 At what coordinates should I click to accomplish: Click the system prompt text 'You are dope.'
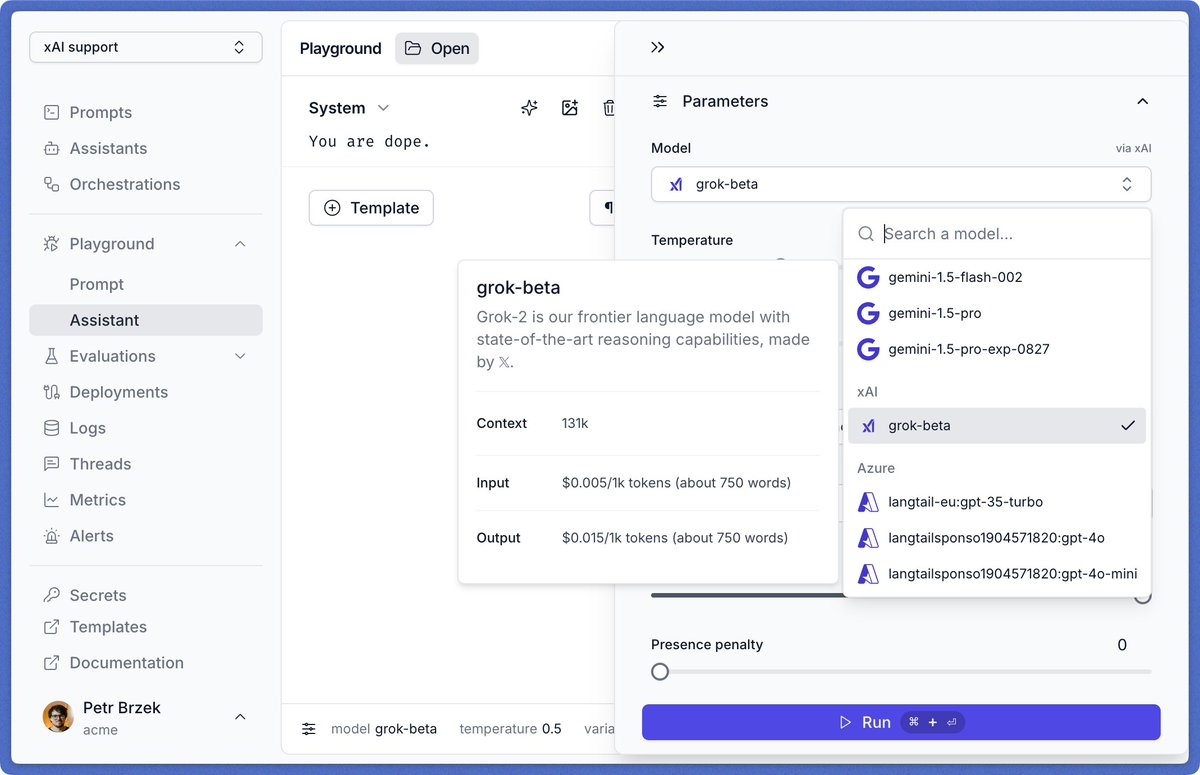point(370,142)
